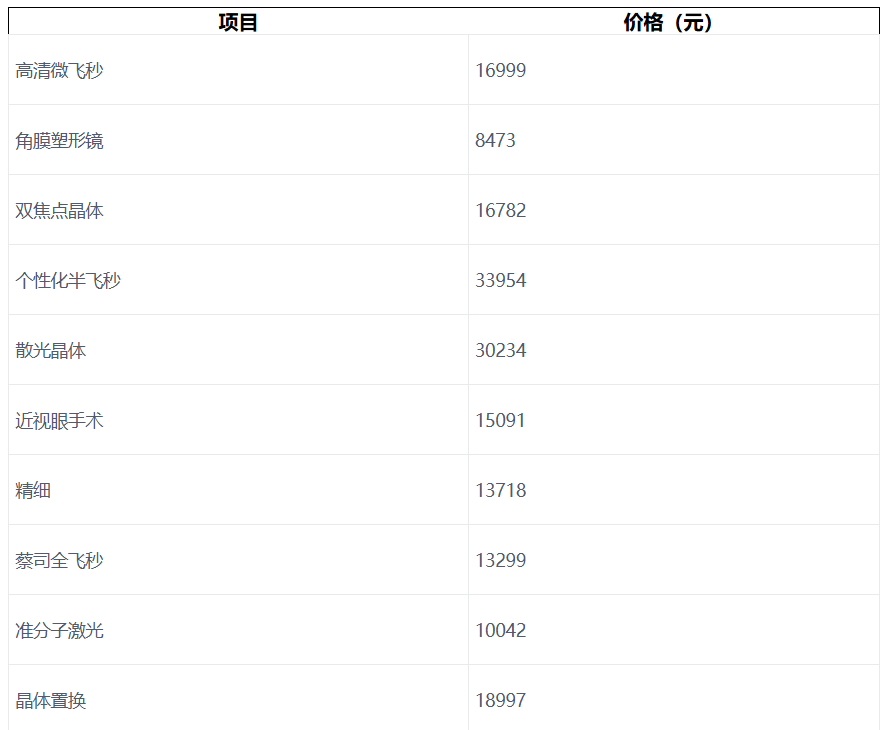Select the 精细 cell
887x730 pixels.
33,490
